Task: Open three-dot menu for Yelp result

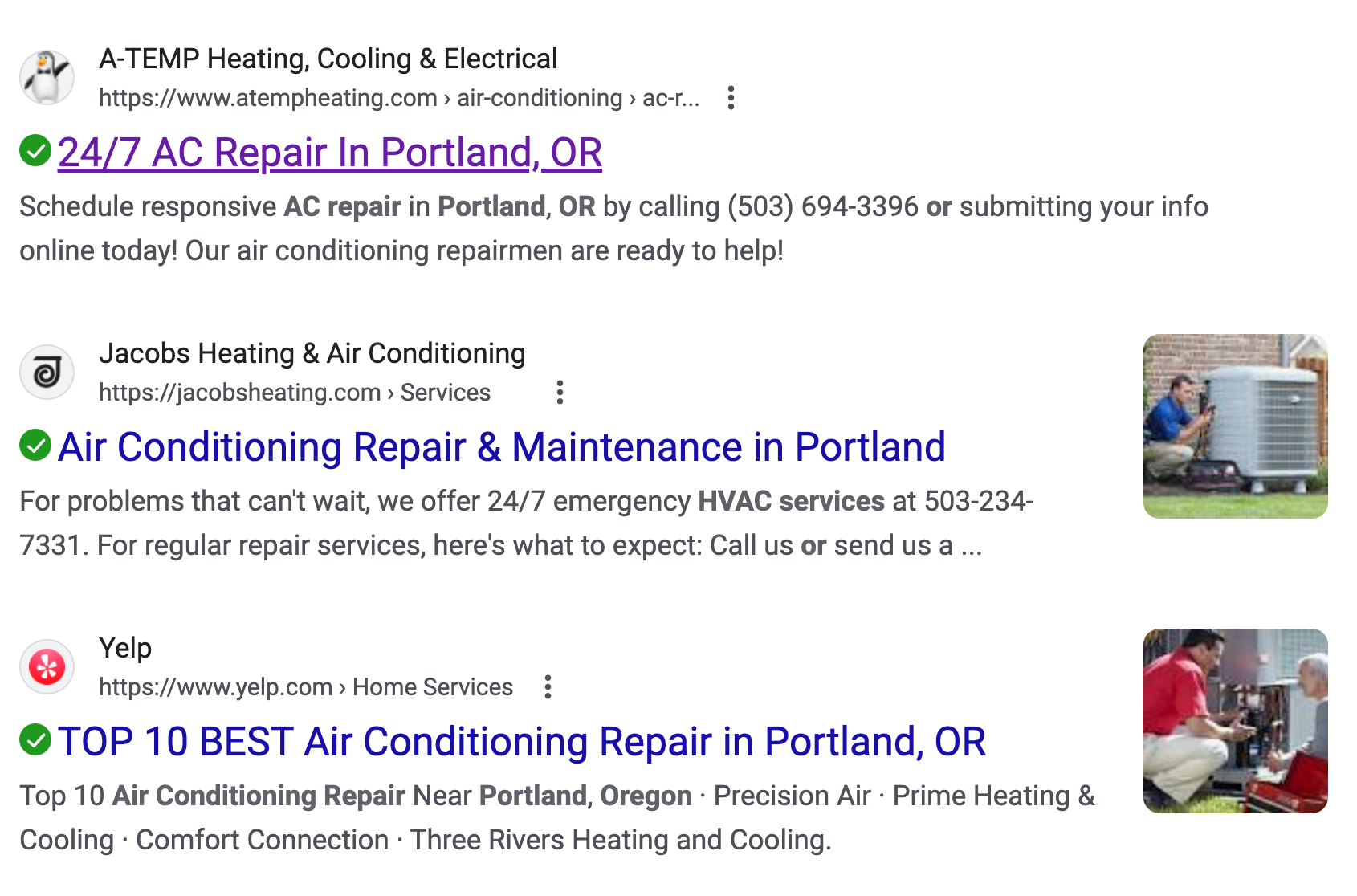Action: click(x=548, y=687)
